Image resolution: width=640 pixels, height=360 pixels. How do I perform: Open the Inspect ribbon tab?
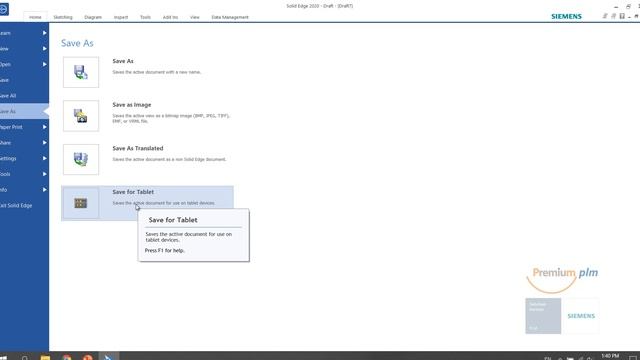click(x=121, y=17)
